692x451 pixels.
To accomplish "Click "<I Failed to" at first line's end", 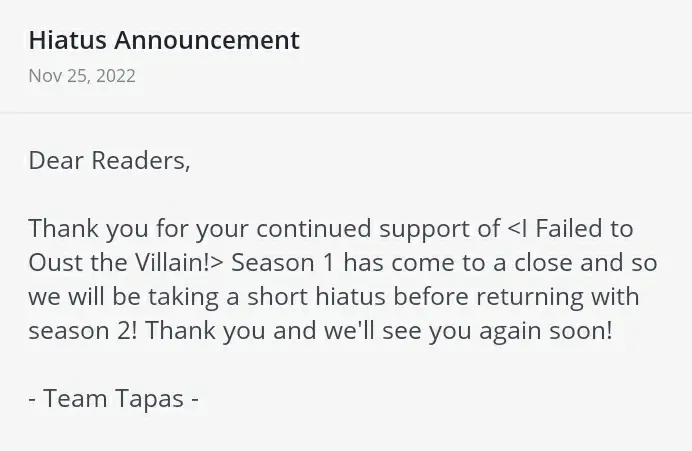I will pyautogui.click(x=570, y=228).
